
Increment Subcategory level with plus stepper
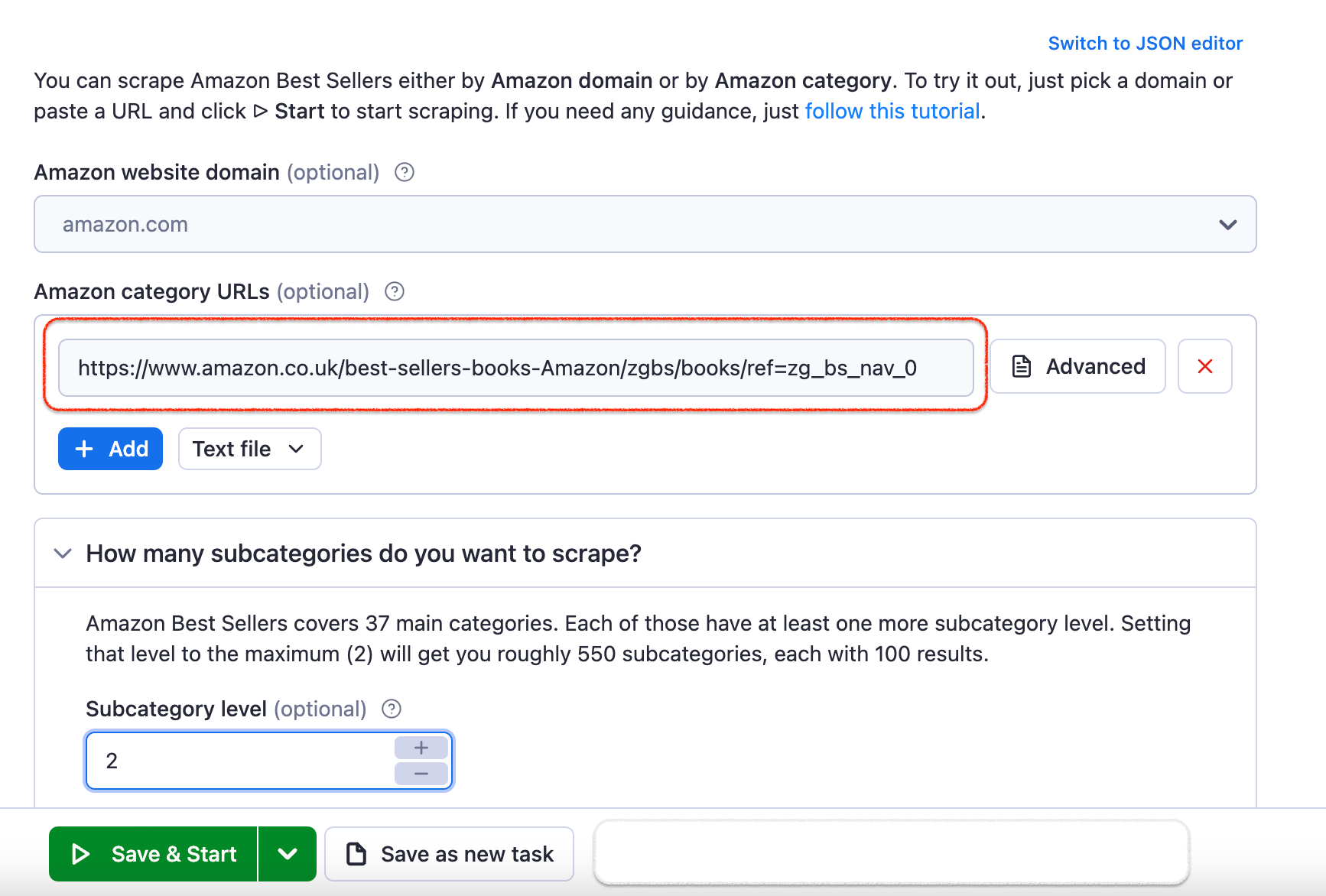pyautogui.click(x=421, y=748)
